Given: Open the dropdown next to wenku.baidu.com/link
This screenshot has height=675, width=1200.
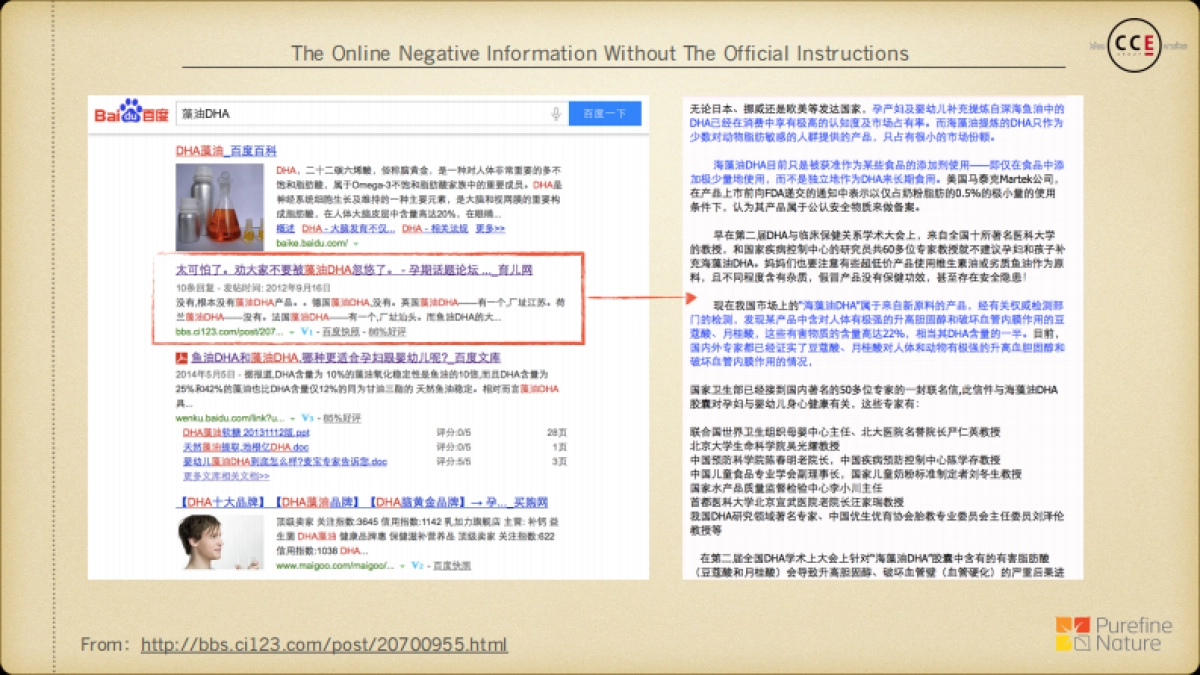Looking at the screenshot, I should 293,418.
